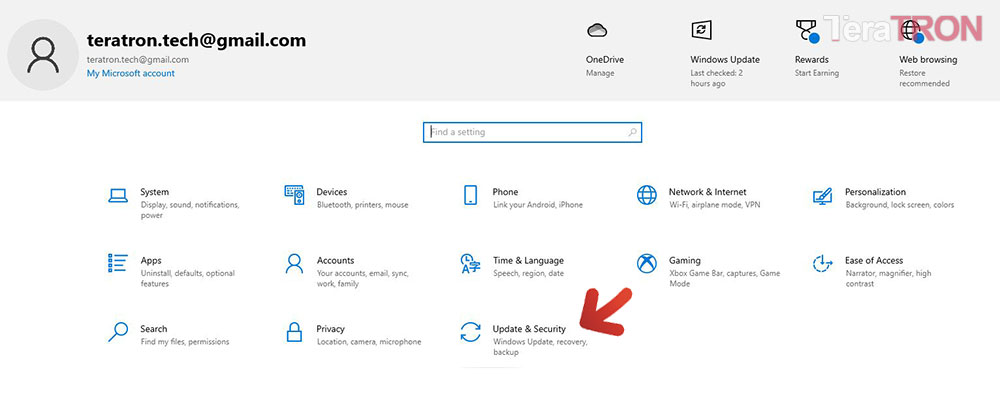
Task: Open the Time & Language icon
Action: pyautogui.click(x=470, y=263)
